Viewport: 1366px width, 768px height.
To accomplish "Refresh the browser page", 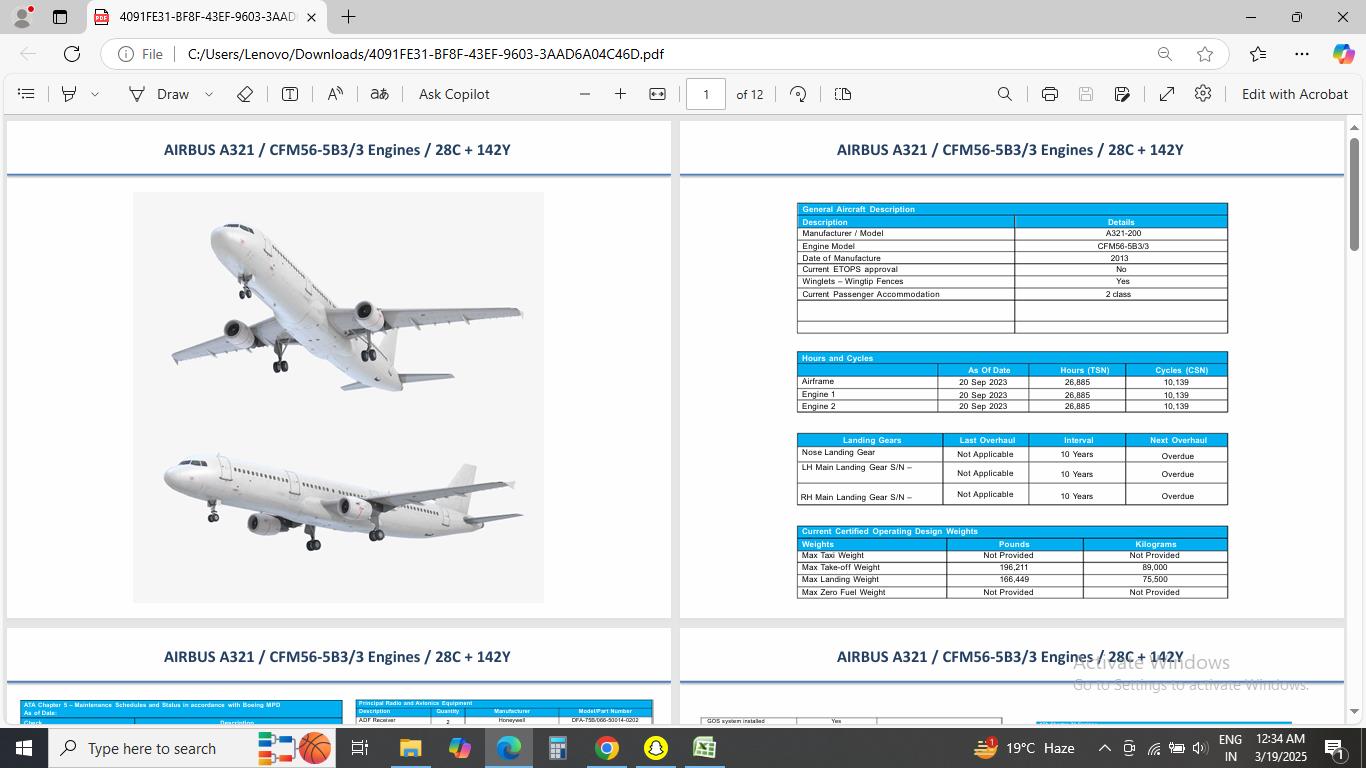I will pos(72,54).
